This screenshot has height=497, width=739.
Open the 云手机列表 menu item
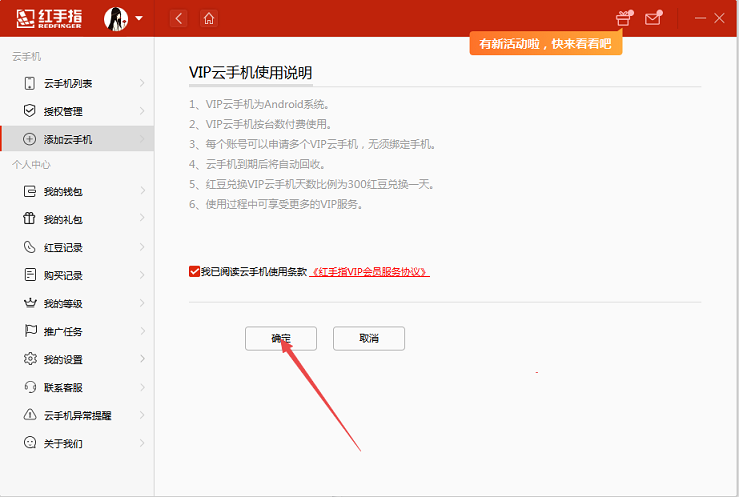coord(77,83)
